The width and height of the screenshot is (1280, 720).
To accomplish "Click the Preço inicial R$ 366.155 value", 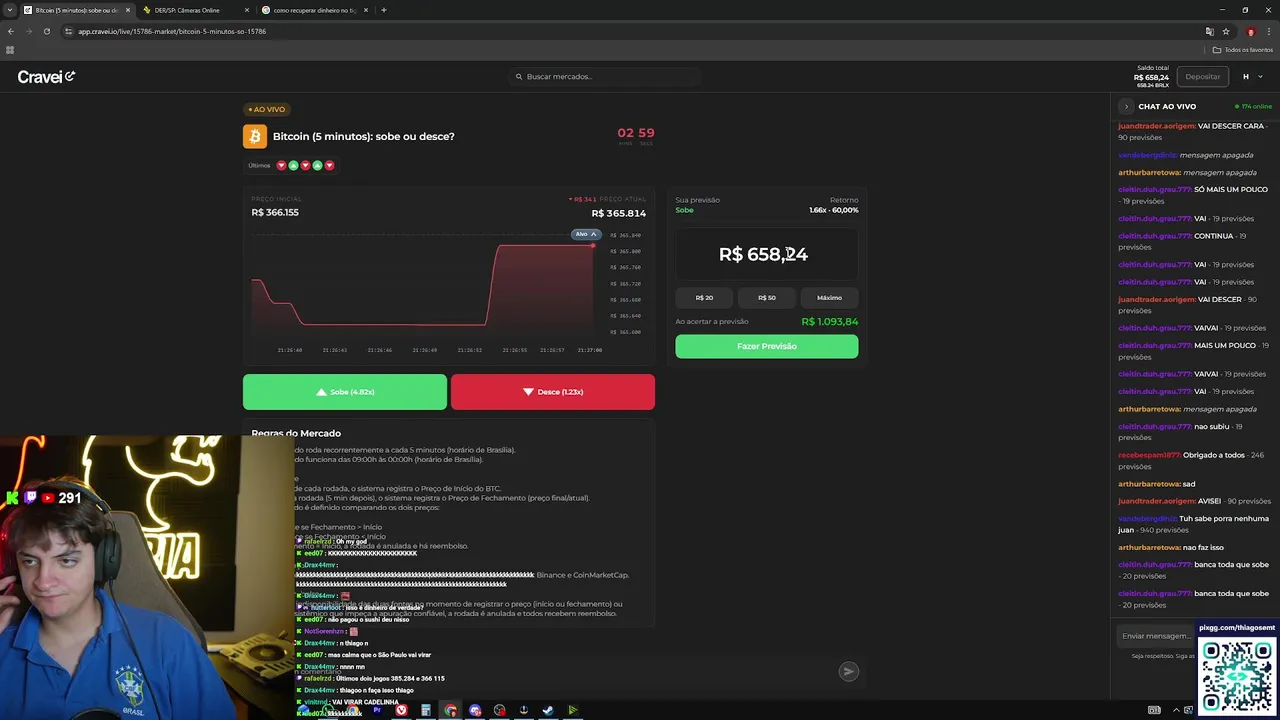I will 275,212.
